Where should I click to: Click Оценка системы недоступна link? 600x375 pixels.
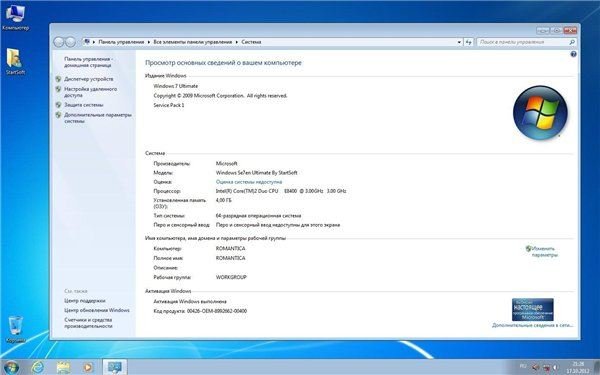[249, 182]
